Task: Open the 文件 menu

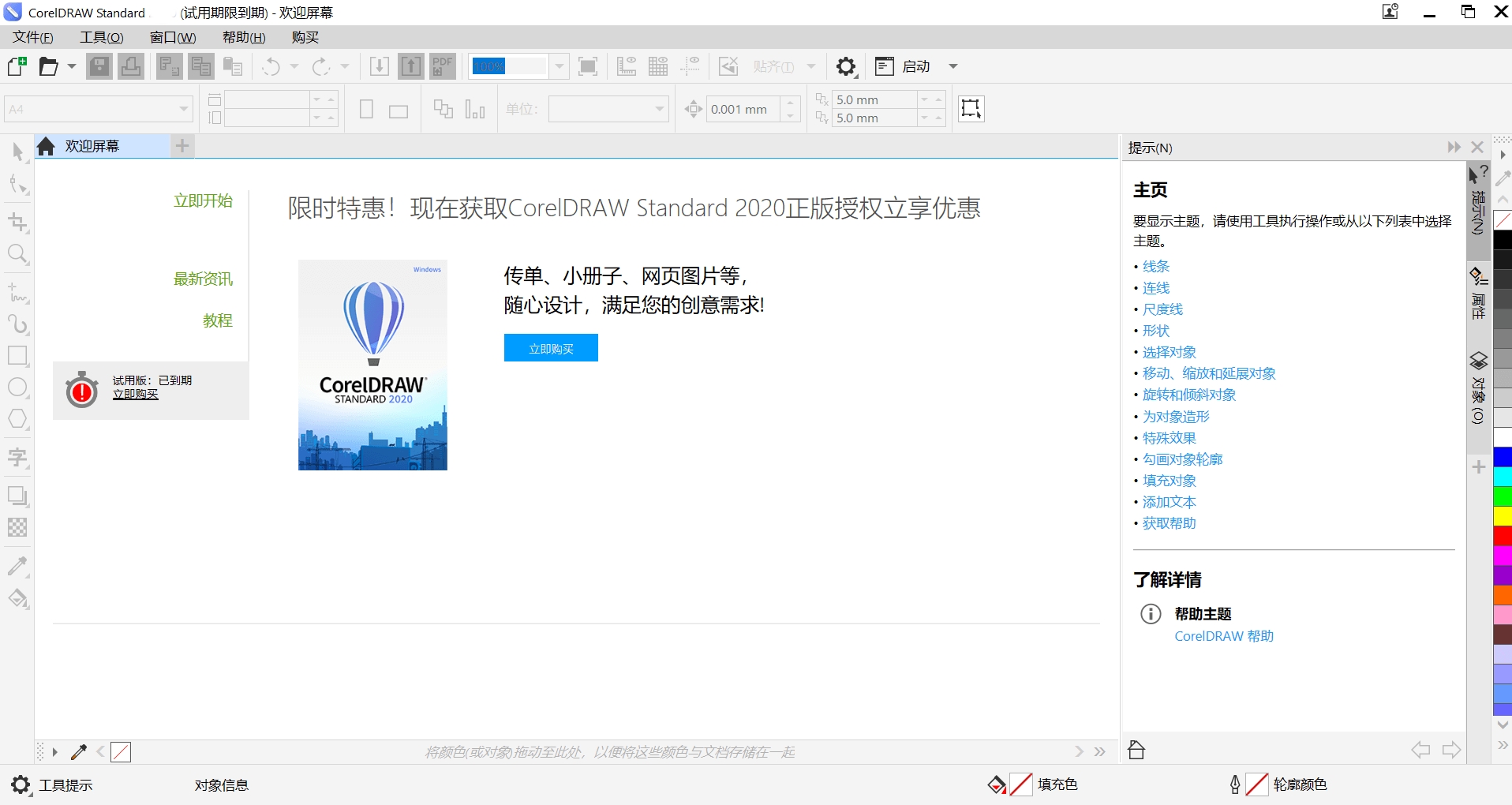Action: pyautogui.click(x=32, y=37)
